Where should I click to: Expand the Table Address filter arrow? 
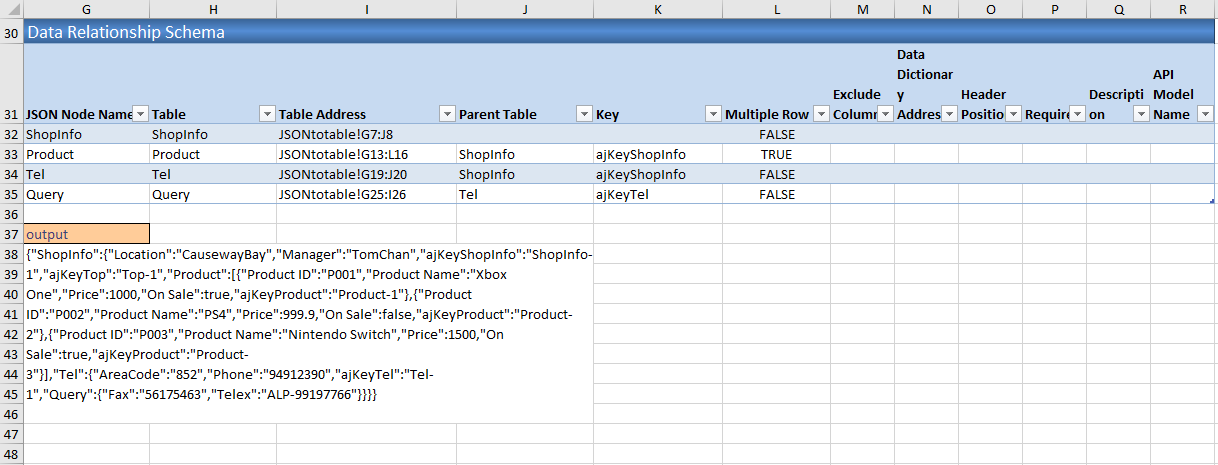pos(446,114)
